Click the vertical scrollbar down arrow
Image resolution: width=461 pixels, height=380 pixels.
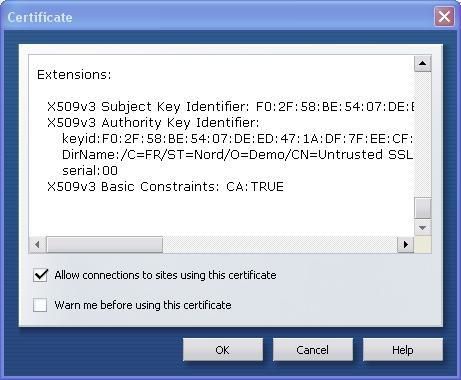coord(422,228)
